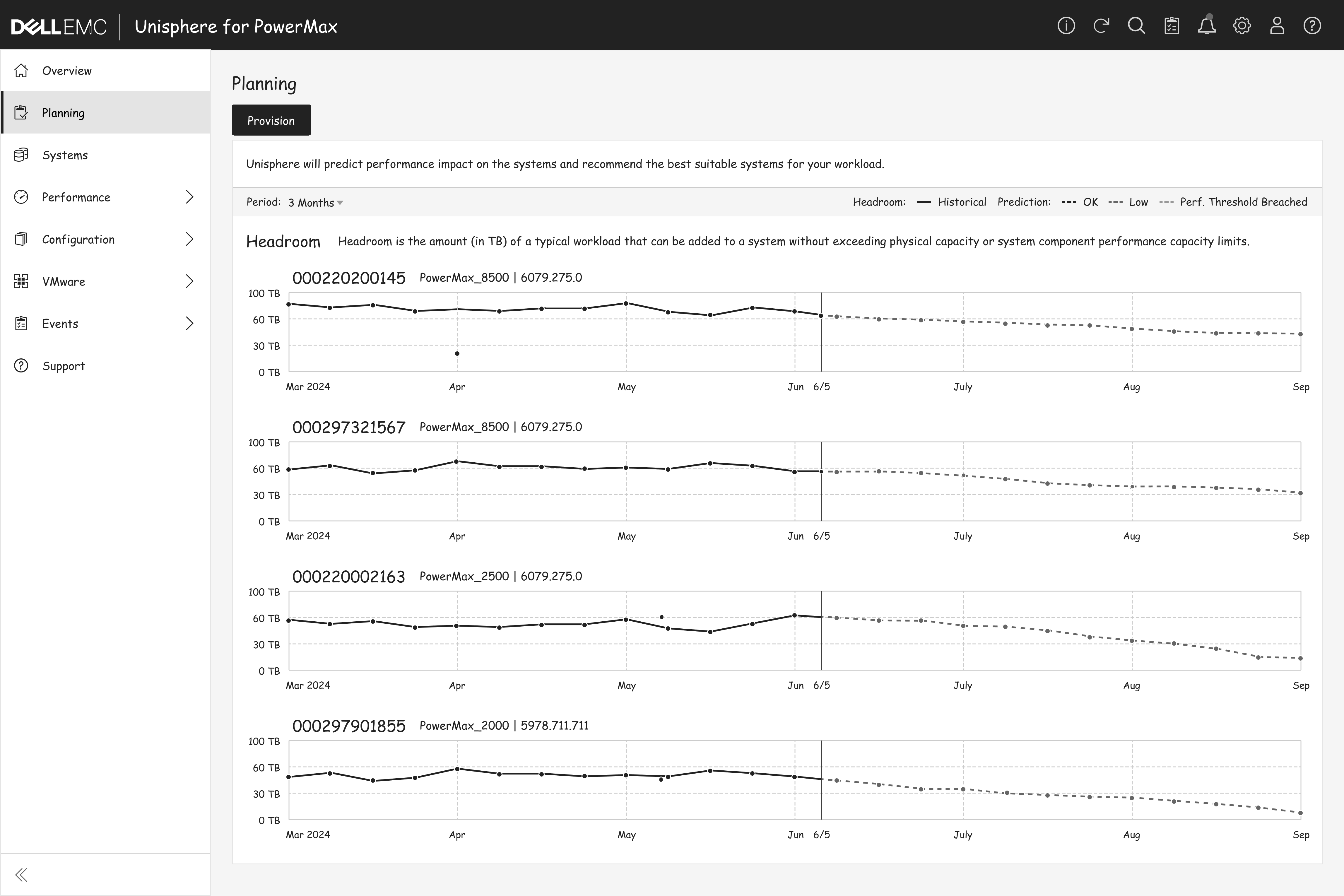The height and width of the screenshot is (896, 1344).
Task: Open Systems in the sidebar
Action: (x=65, y=155)
